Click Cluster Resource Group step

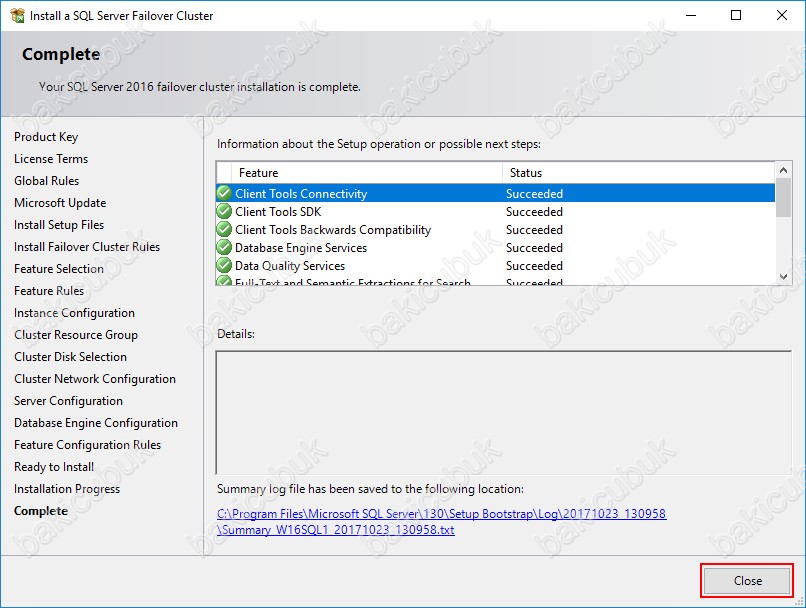click(76, 335)
